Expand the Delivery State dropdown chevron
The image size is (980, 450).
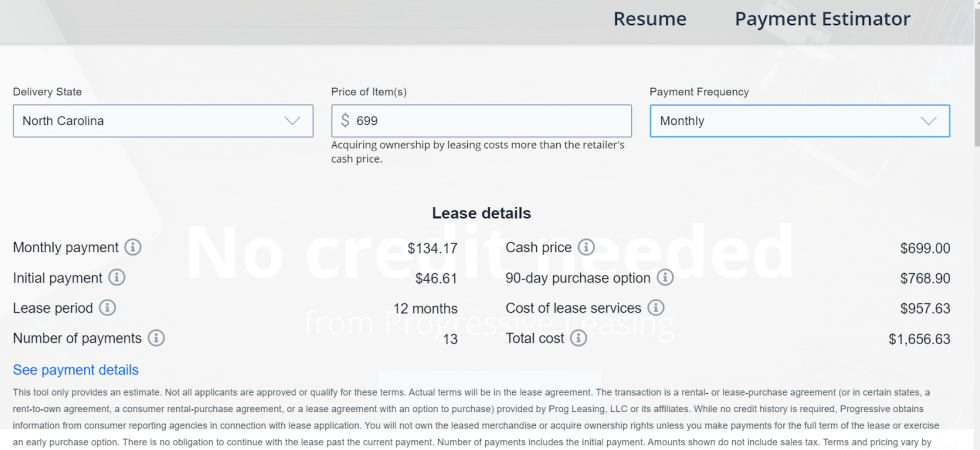[292, 121]
